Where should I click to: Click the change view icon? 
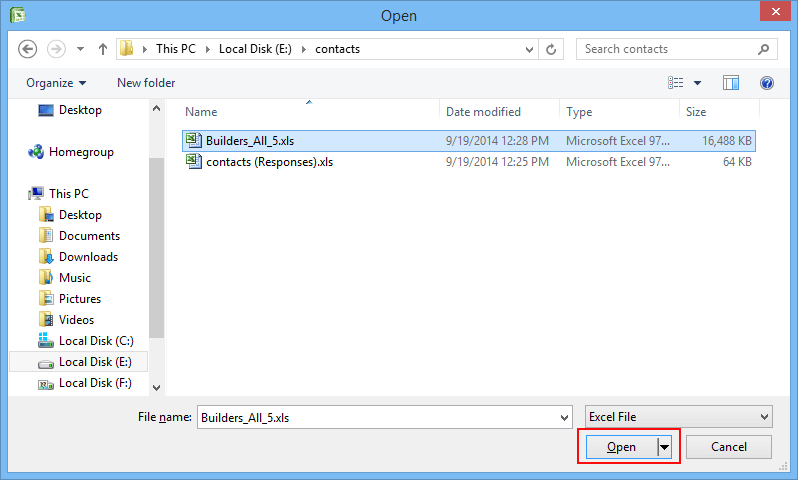676,83
